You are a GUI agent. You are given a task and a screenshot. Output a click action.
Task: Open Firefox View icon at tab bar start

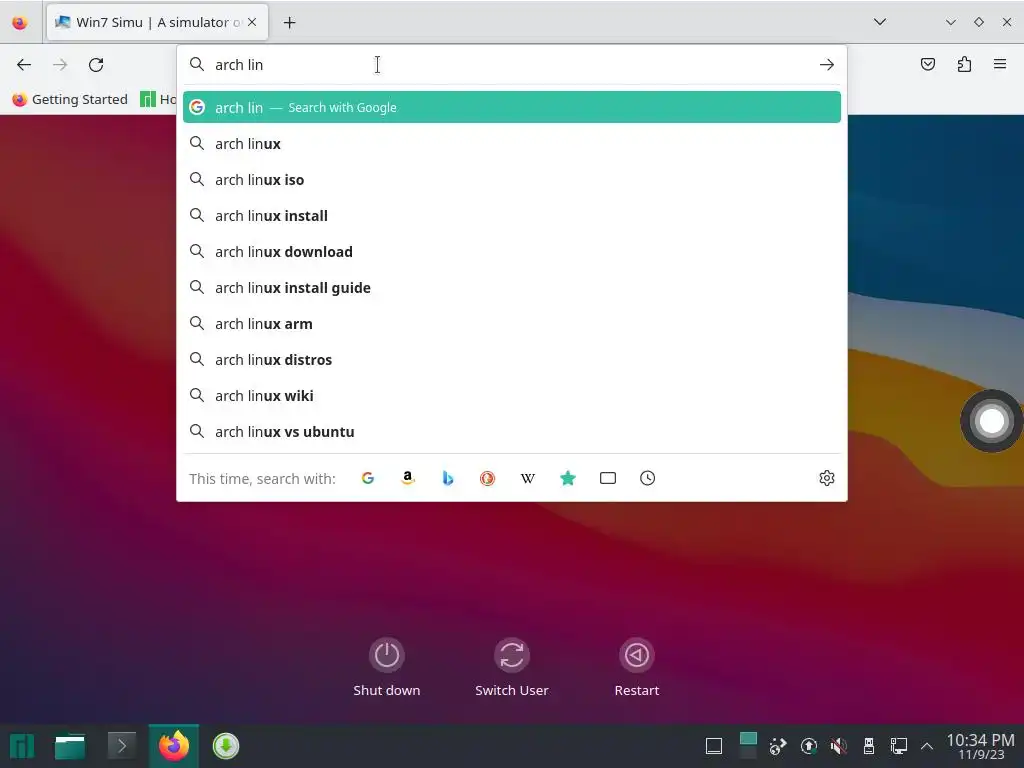20,23
